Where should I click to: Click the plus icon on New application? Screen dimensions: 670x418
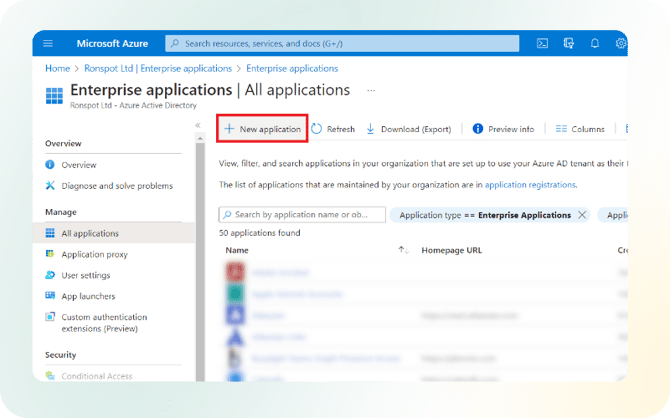[229, 129]
